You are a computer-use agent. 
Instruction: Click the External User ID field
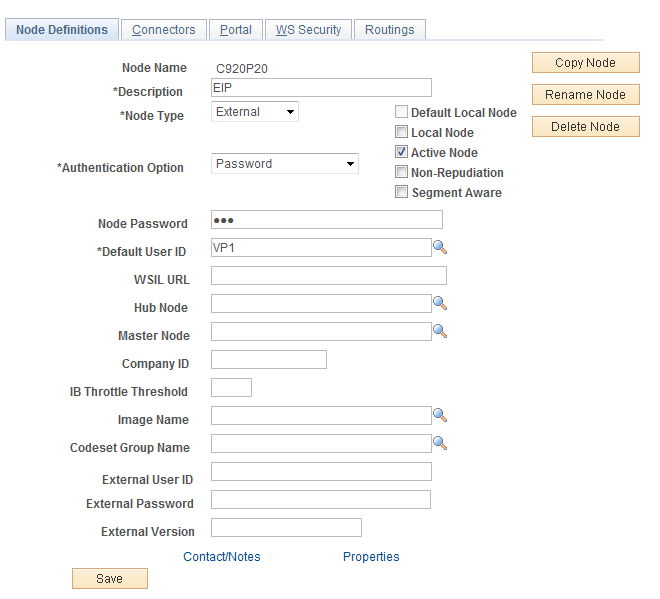click(x=321, y=471)
